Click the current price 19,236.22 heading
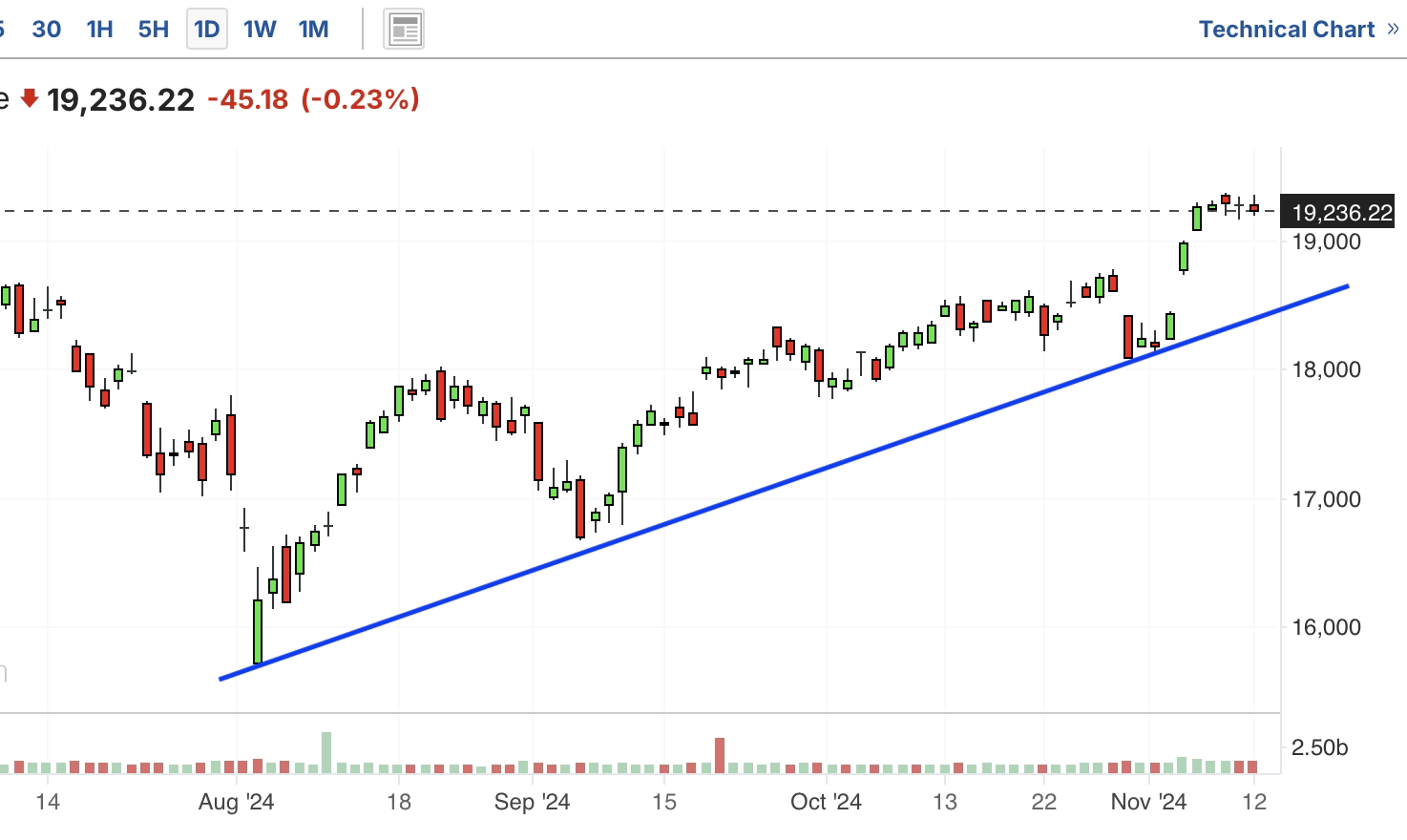This screenshot has width=1407, height=840. tap(120, 99)
